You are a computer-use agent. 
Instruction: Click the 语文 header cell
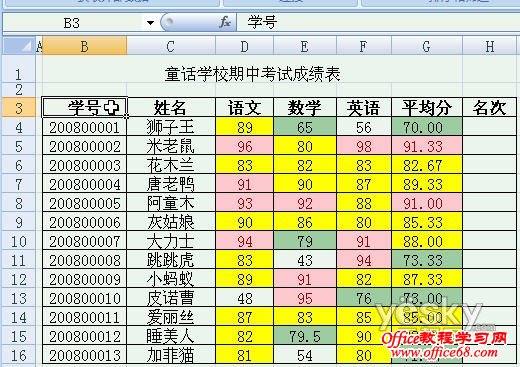click(244, 107)
